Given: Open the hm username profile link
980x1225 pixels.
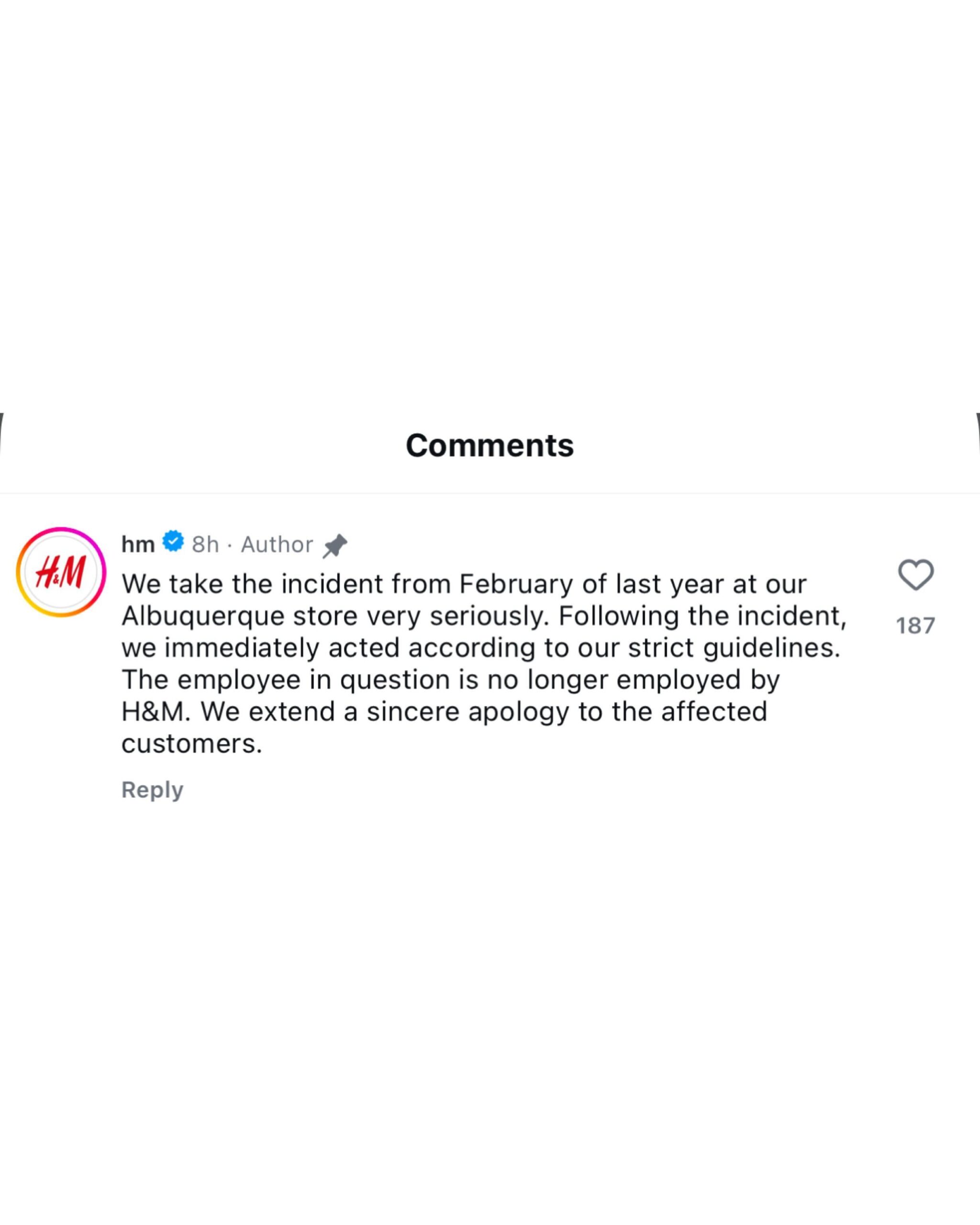Looking at the screenshot, I should pos(138,545).
